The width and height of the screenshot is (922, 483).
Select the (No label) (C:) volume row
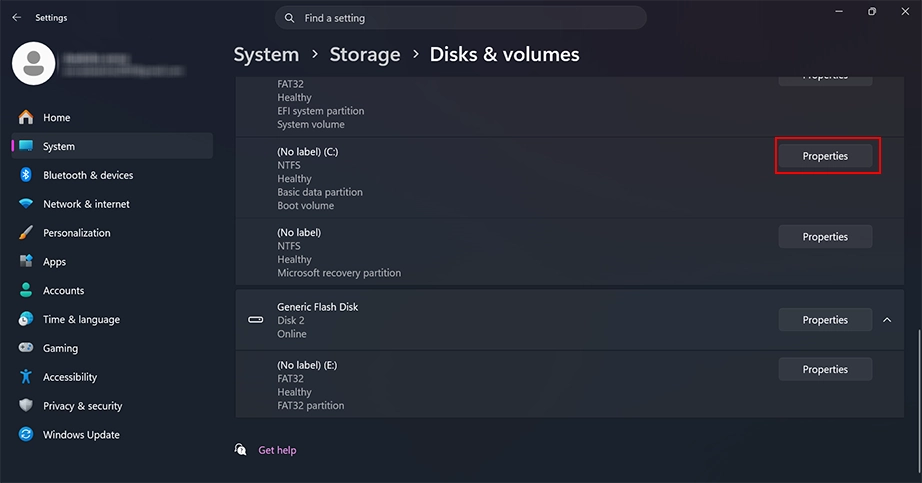click(569, 178)
